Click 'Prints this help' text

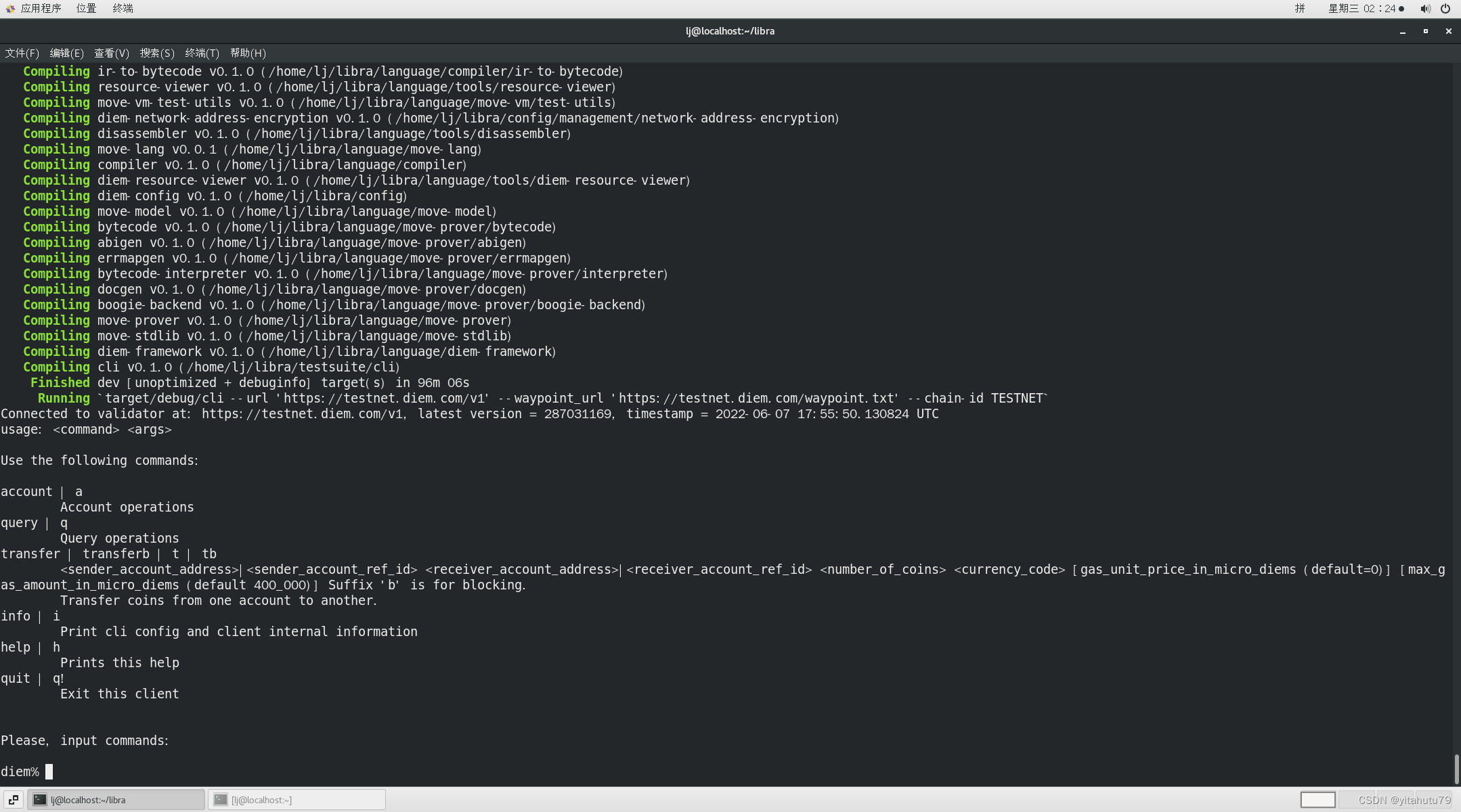120,662
